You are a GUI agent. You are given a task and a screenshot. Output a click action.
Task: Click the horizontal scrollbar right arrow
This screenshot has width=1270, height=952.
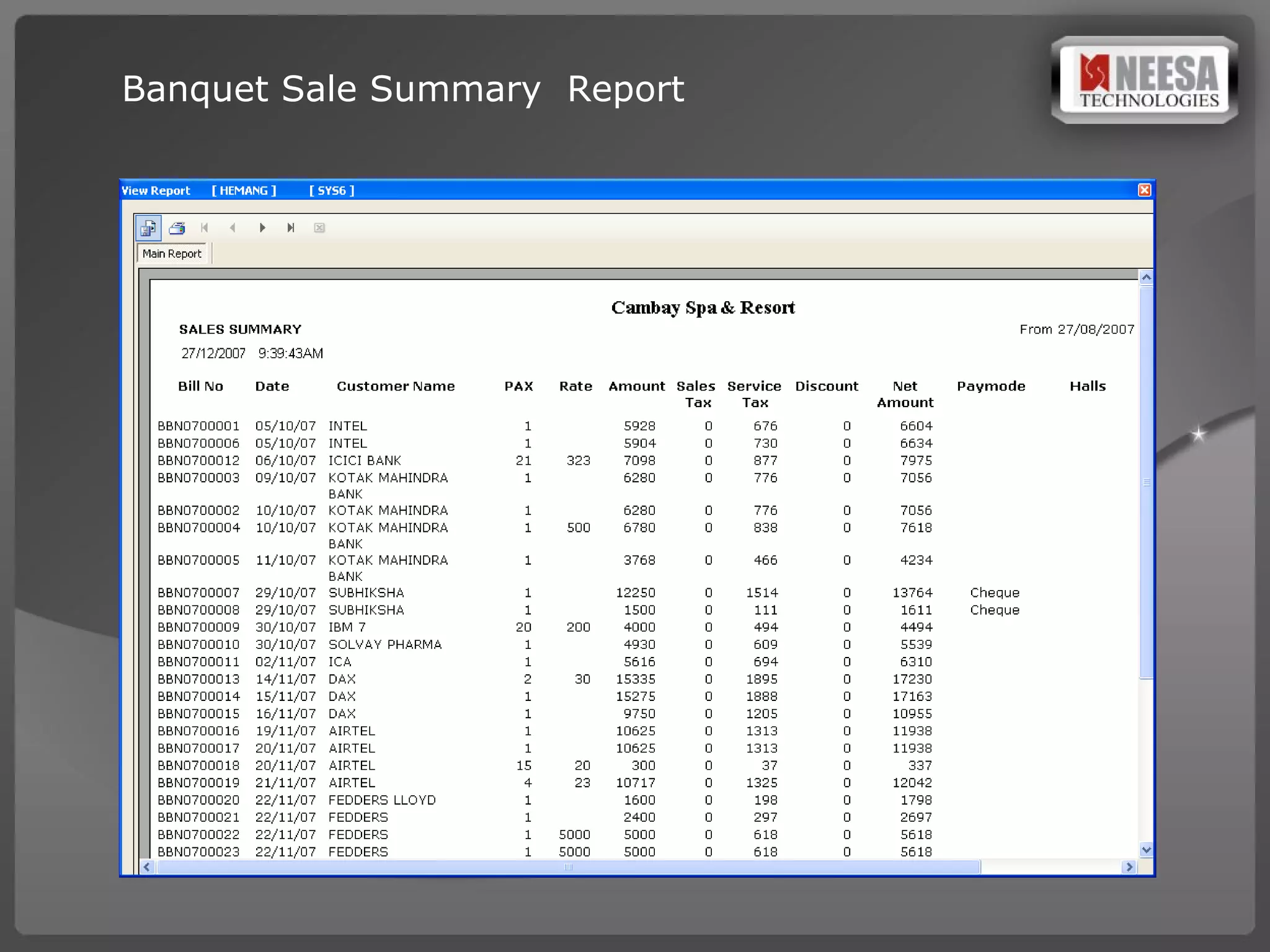point(1129,867)
